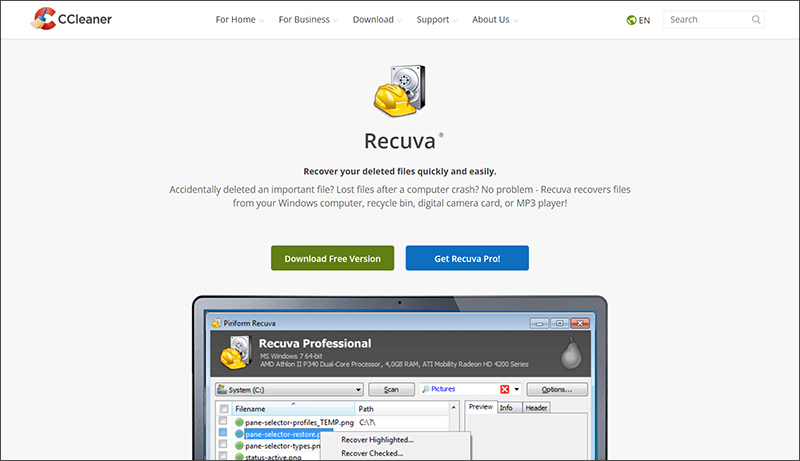This screenshot has width=800, height=461.
Task: Select the status-active.png row
Action: point(273,456)
